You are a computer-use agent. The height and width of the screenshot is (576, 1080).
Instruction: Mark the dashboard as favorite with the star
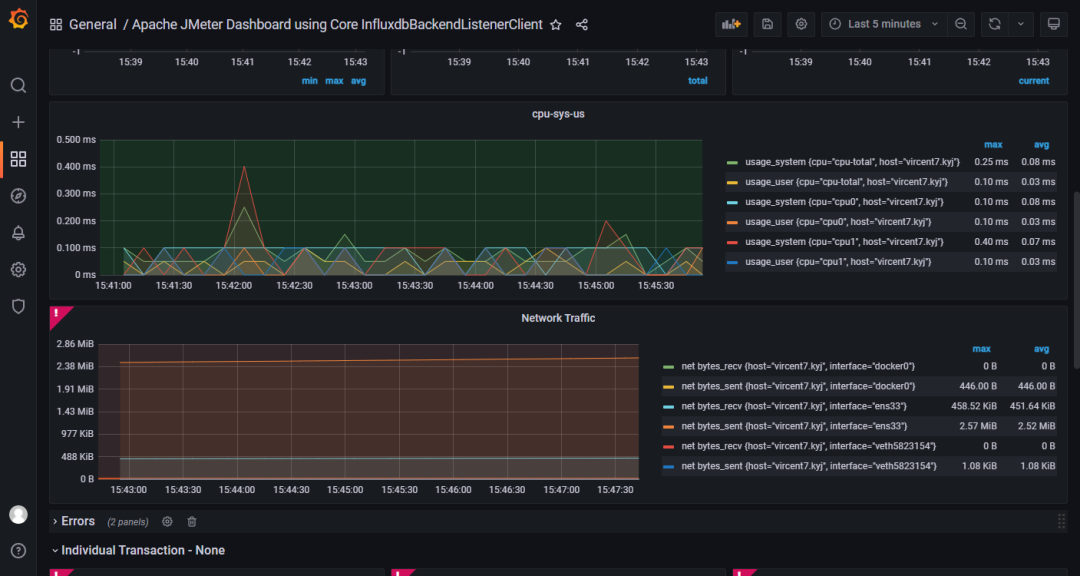point(555,24)
